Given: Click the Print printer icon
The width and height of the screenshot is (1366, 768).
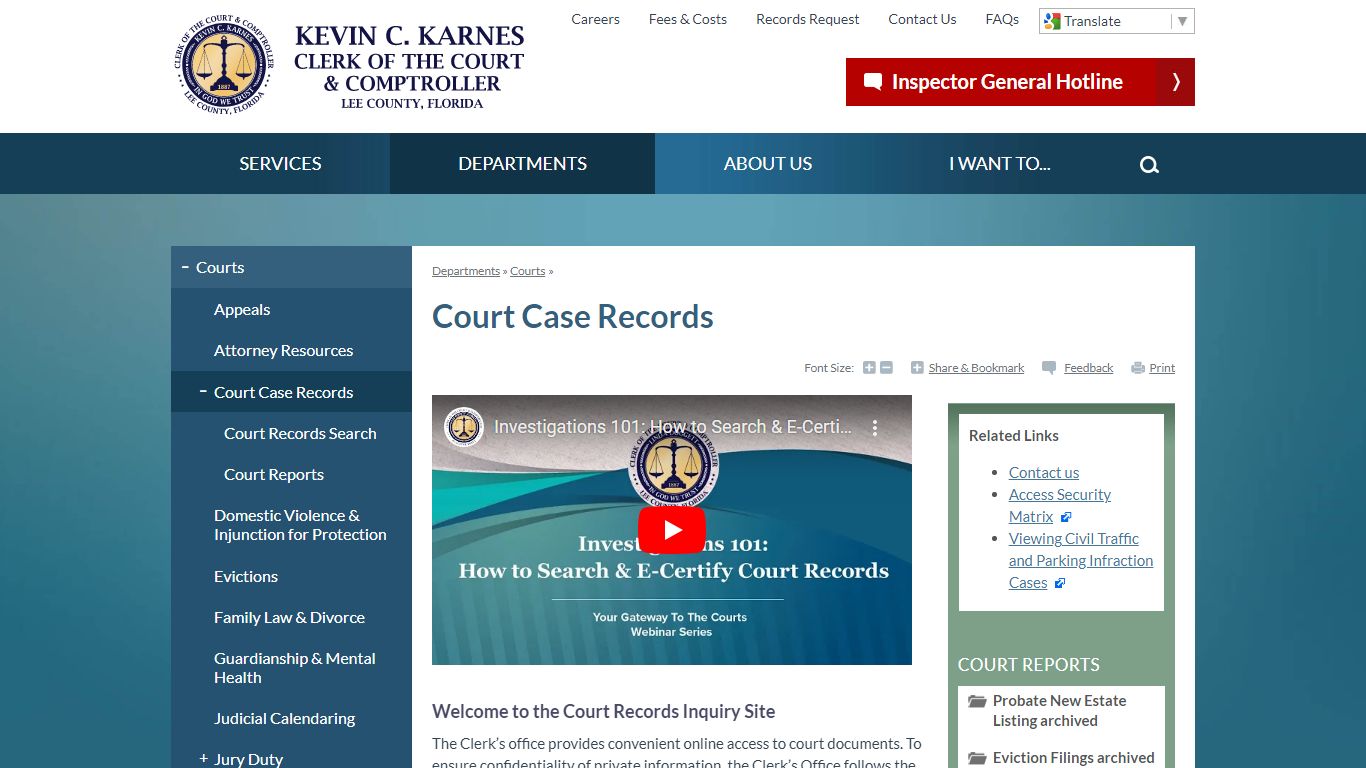Looking at the screenshot, I should (1138, 368).
